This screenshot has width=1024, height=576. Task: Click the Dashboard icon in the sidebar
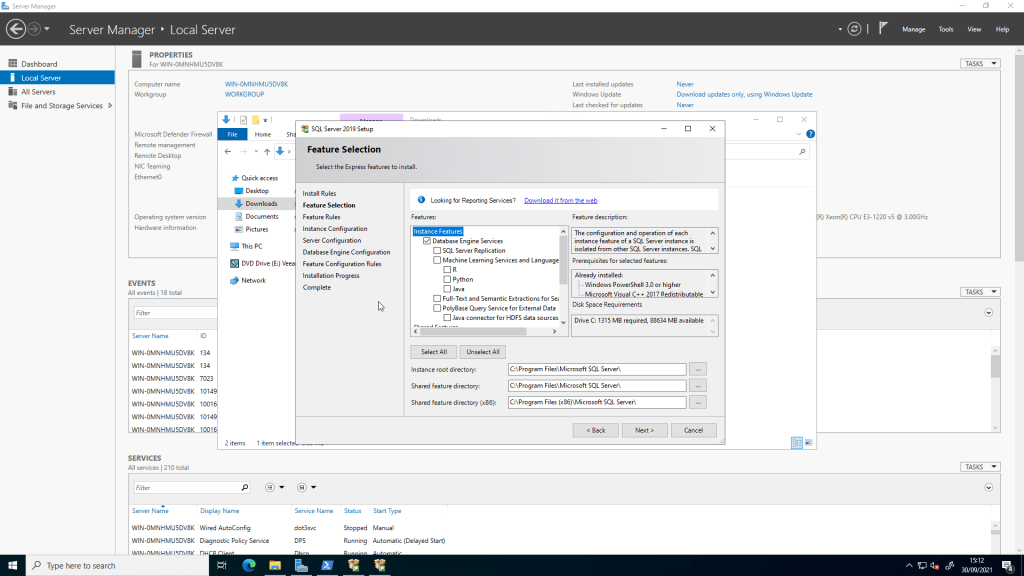pyautogui.click(x=12, y=64)
